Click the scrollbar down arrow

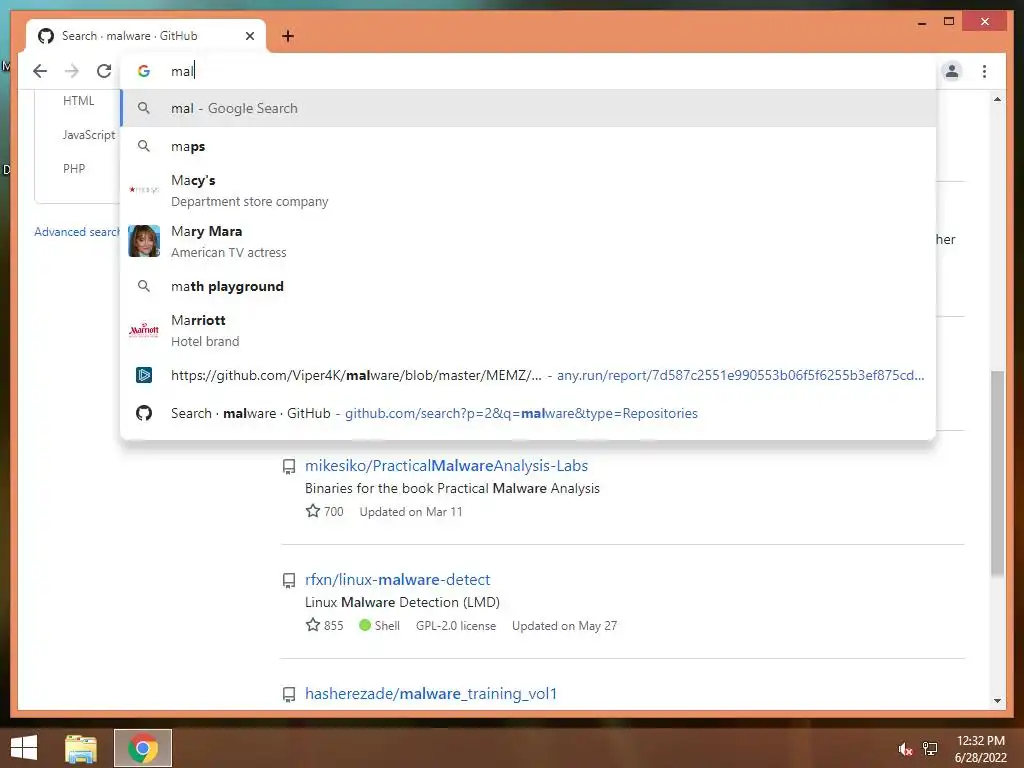pyautogui.click(x=997, y=701)
